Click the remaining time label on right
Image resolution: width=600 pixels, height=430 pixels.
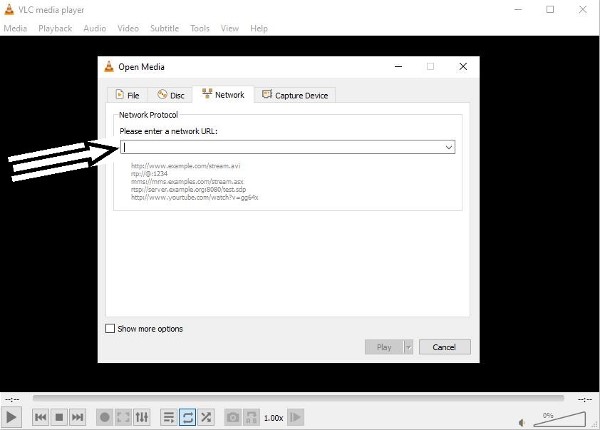pyautogui.click(x=585, y=399)
